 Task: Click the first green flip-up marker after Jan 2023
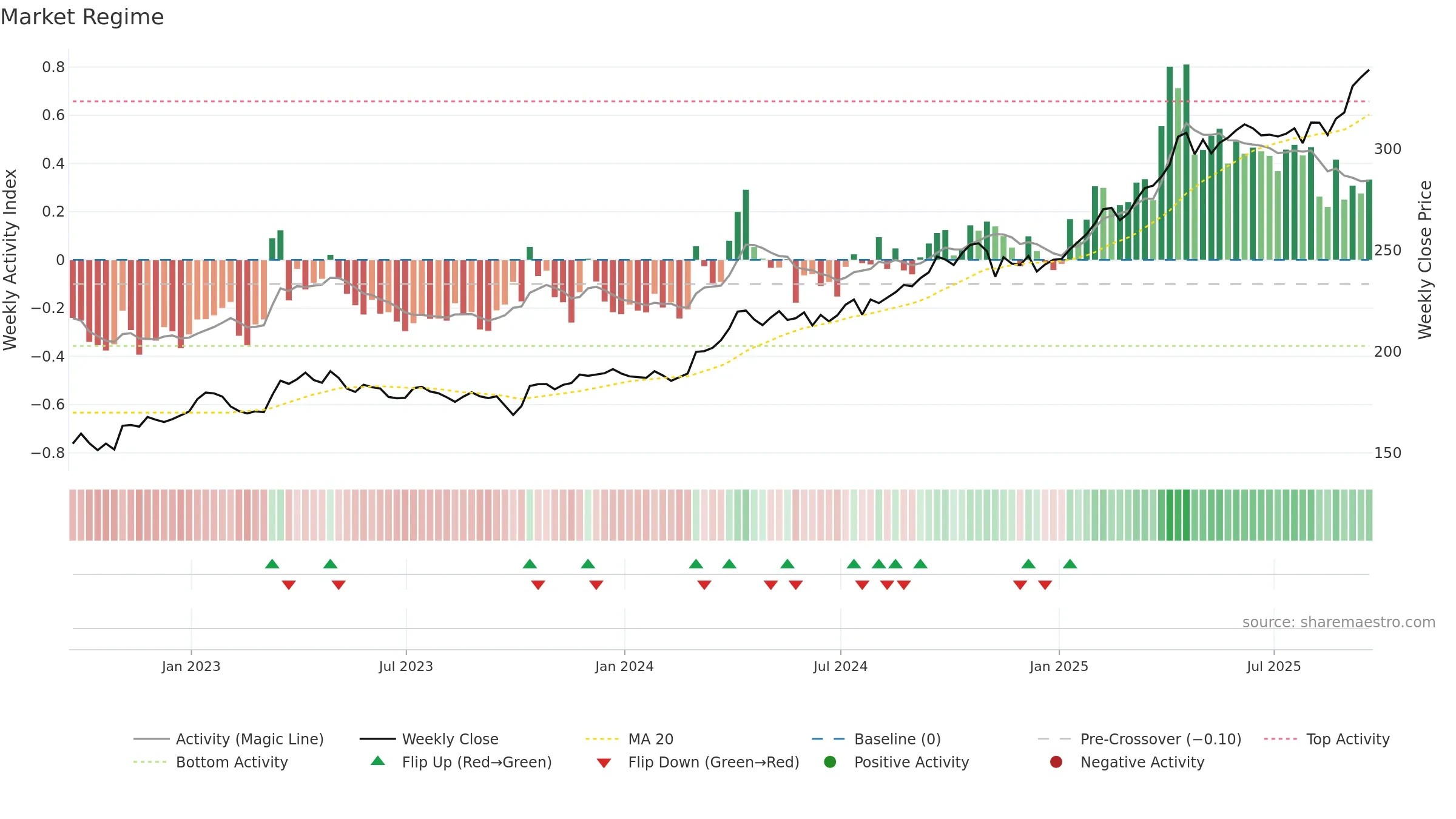[272, 564]
